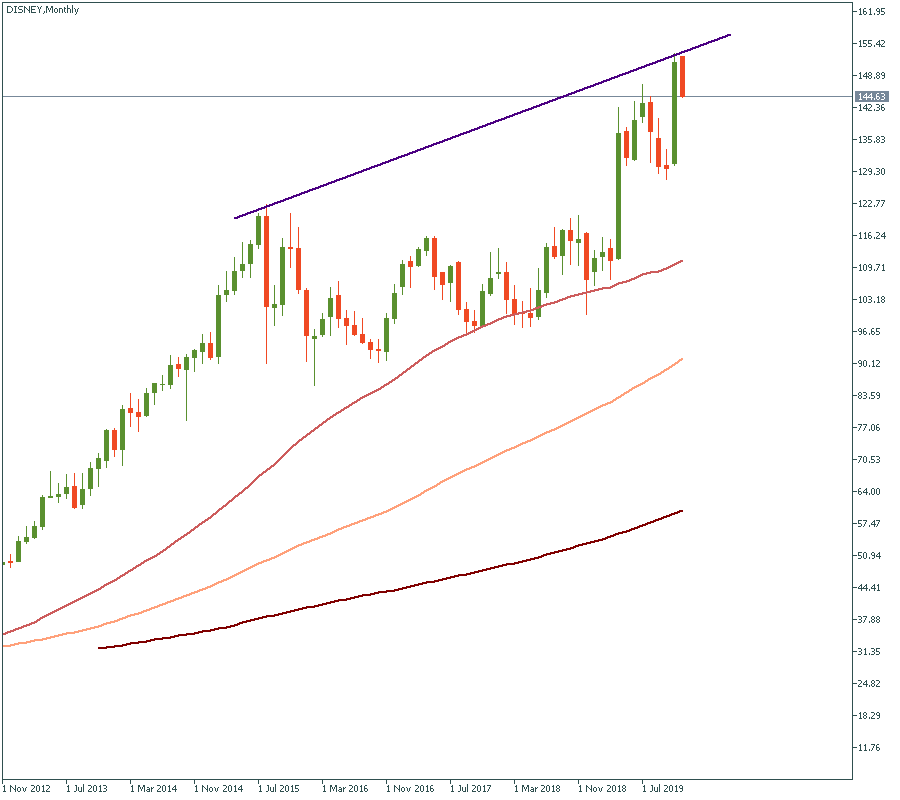Click the 64.00 price scale label
This screenshot has height=800, width=900.
[871, 492]
